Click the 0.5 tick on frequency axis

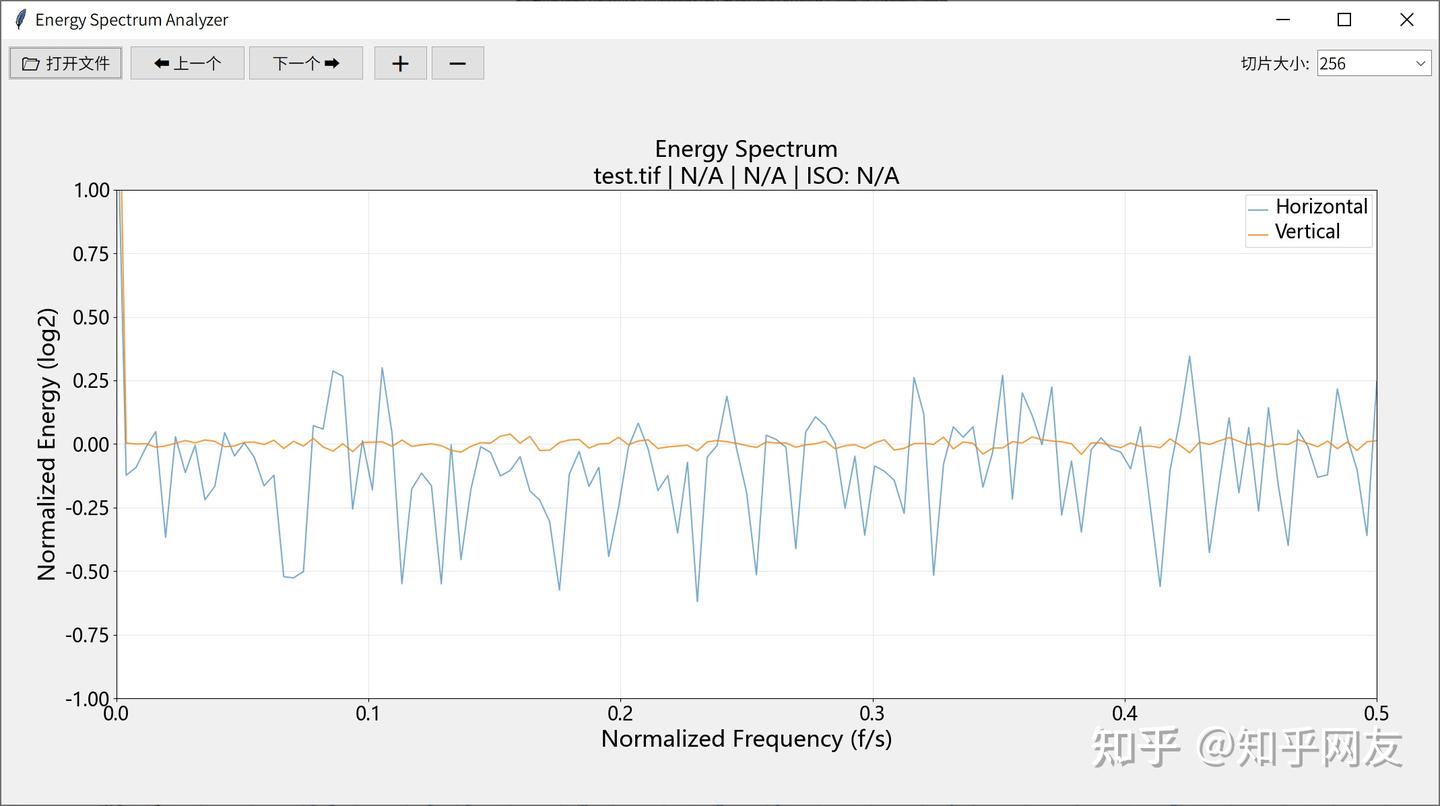(x=1376, y=713)
